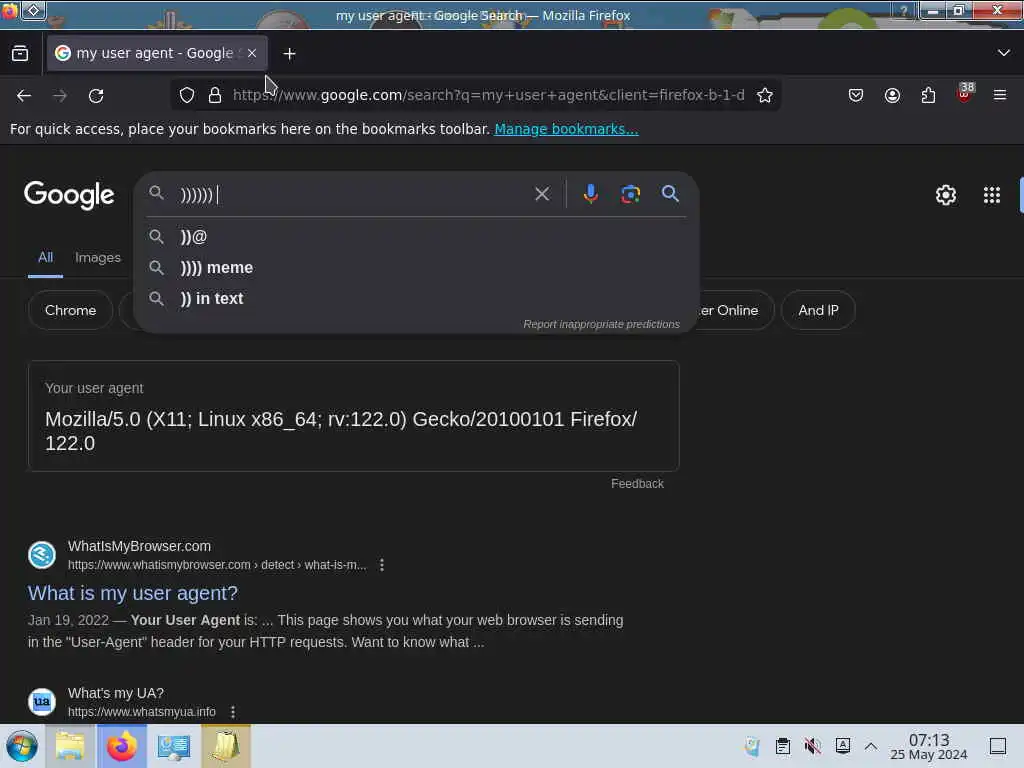Viewport: 1024px width, 768px height.
Task: Submit search with blue magnifier button
Action: 670,193
